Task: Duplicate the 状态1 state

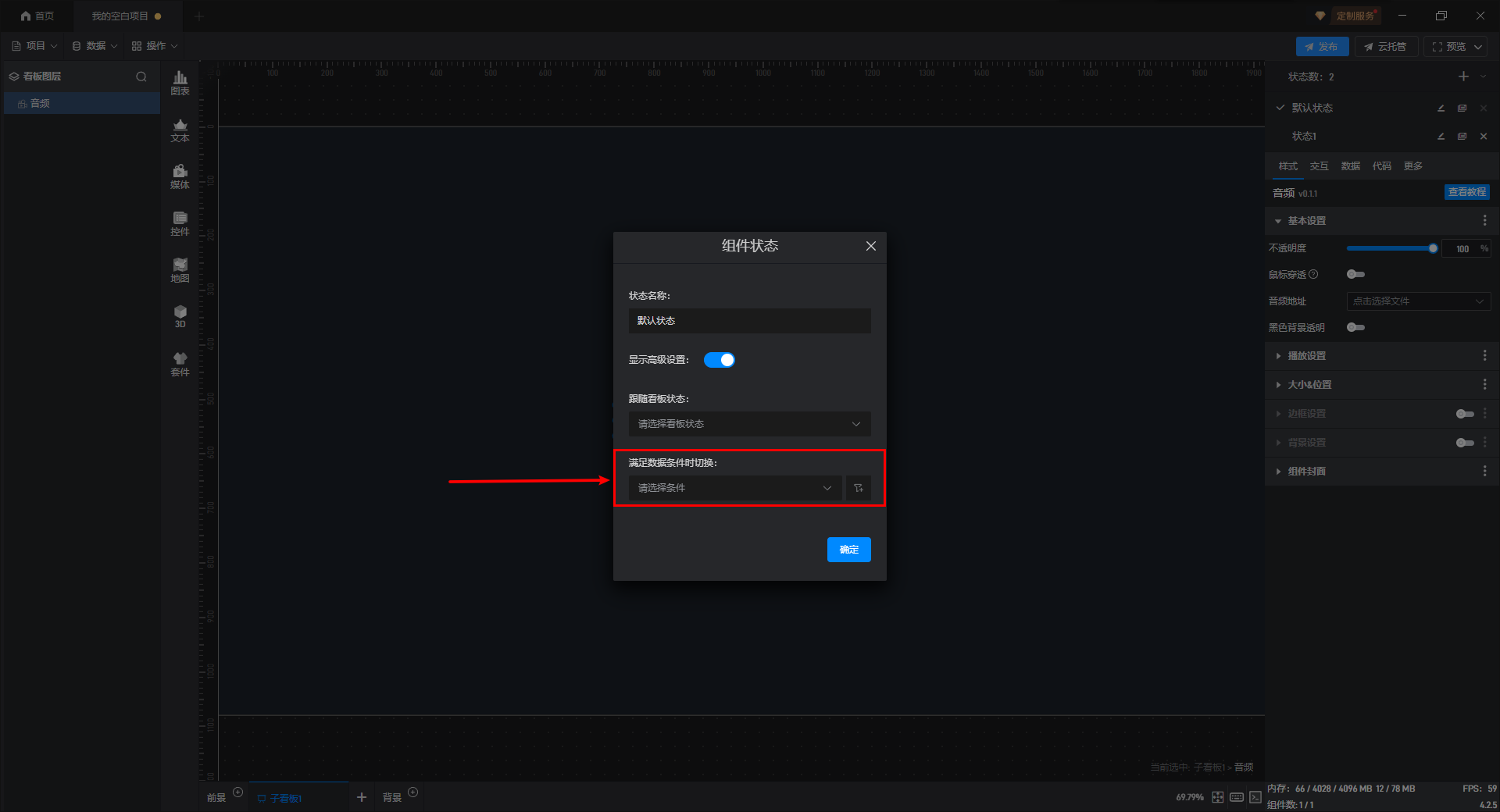Action: point(1462,136)
